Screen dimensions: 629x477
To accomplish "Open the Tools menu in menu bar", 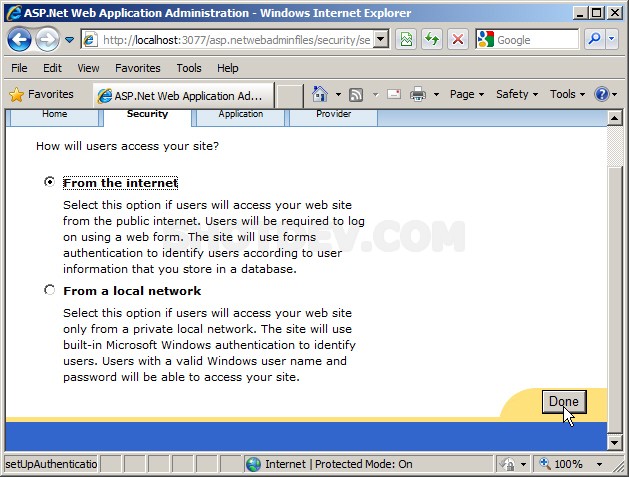I will click(x=189, y=68).
